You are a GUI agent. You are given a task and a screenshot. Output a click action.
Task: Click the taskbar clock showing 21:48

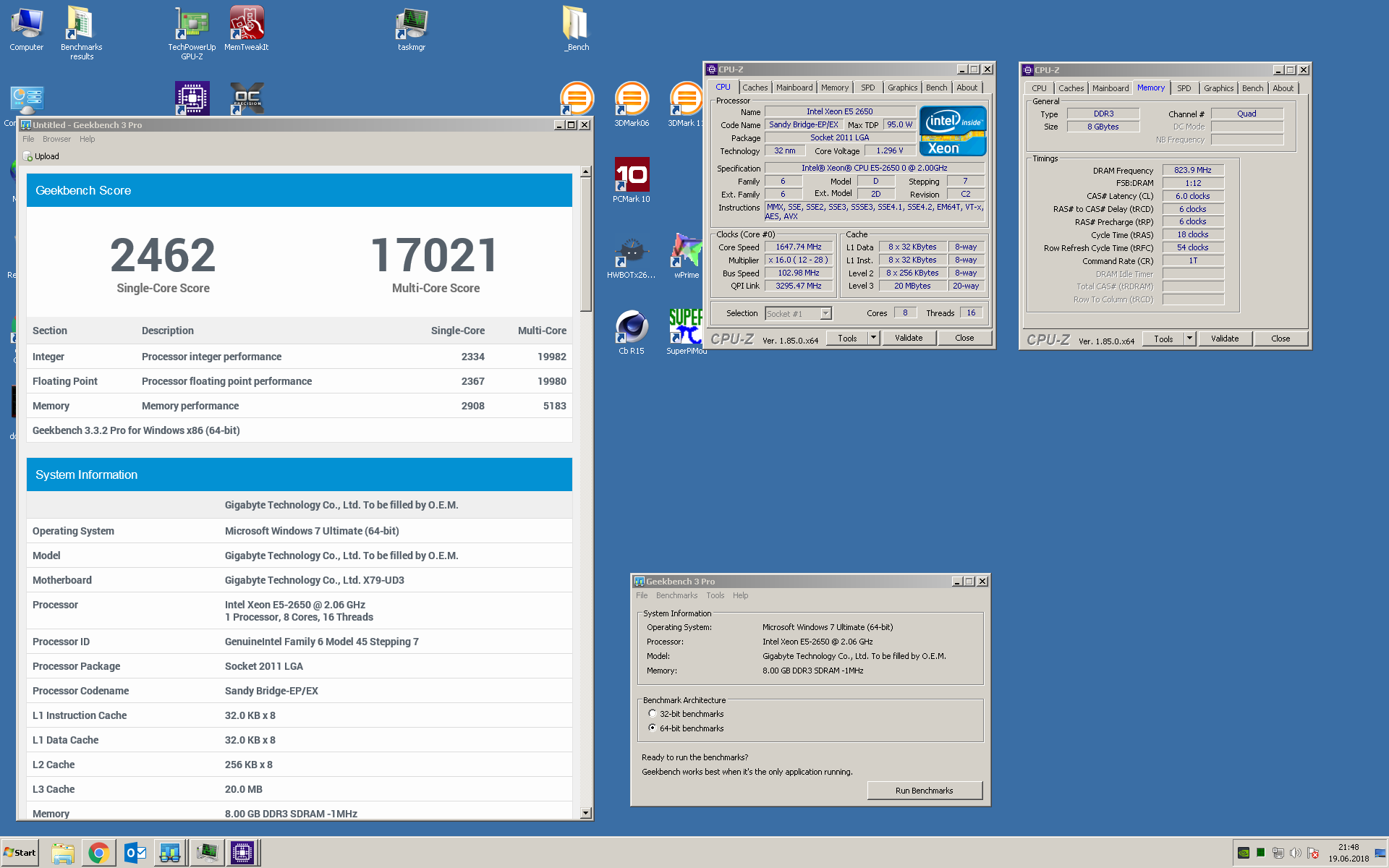click(1348, 853)
